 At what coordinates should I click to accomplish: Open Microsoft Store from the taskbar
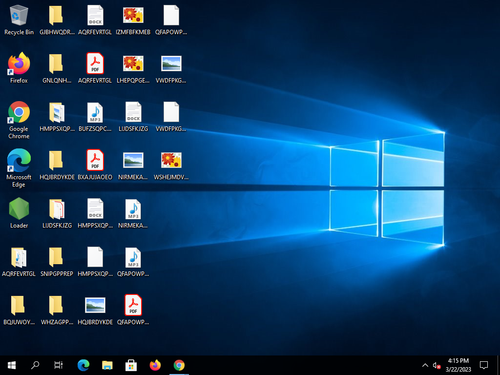coord(131,365)
